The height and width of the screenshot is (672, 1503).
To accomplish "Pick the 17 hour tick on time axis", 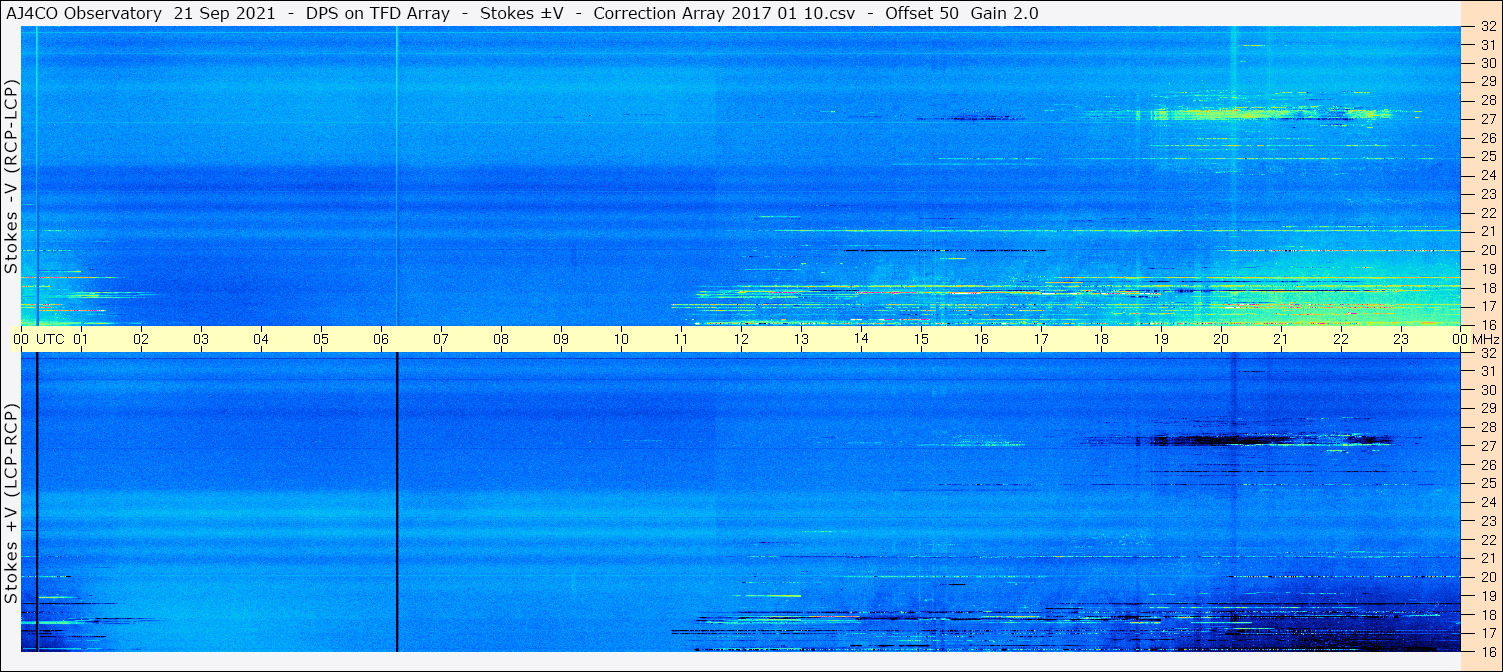I will pyautogui.click(x=1041, y=339).
